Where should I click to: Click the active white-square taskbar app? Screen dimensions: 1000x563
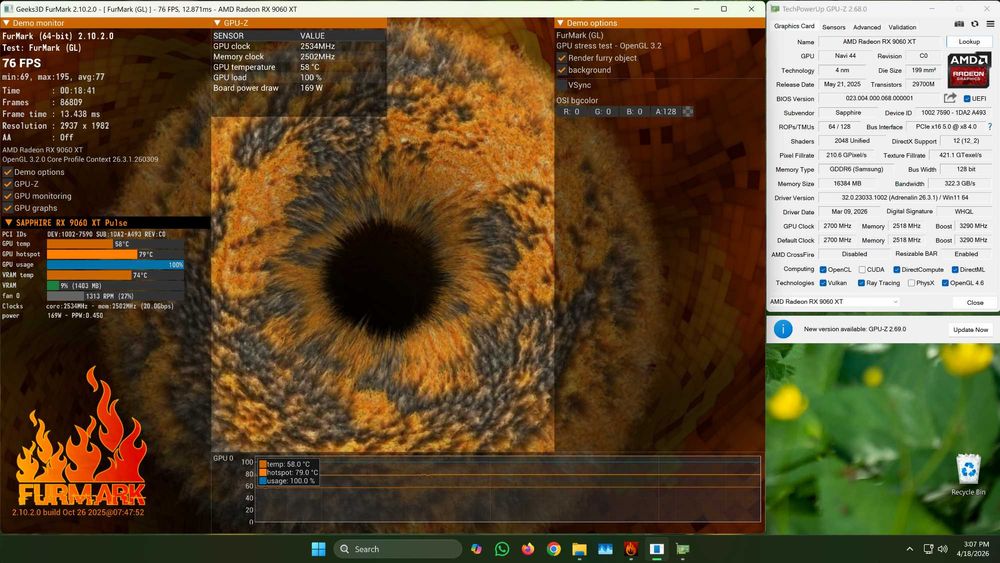click(x=657, y=549)
